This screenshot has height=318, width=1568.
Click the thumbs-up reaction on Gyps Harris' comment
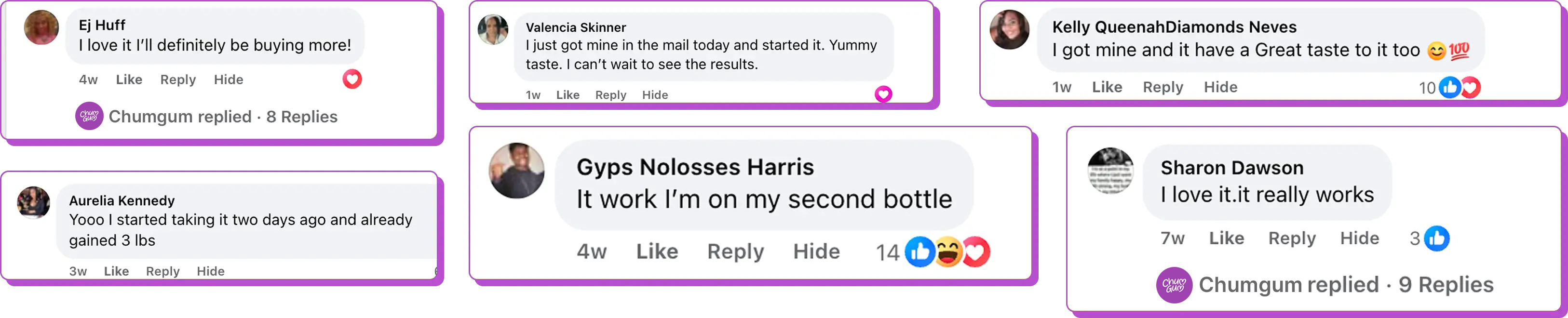point(919,252)
